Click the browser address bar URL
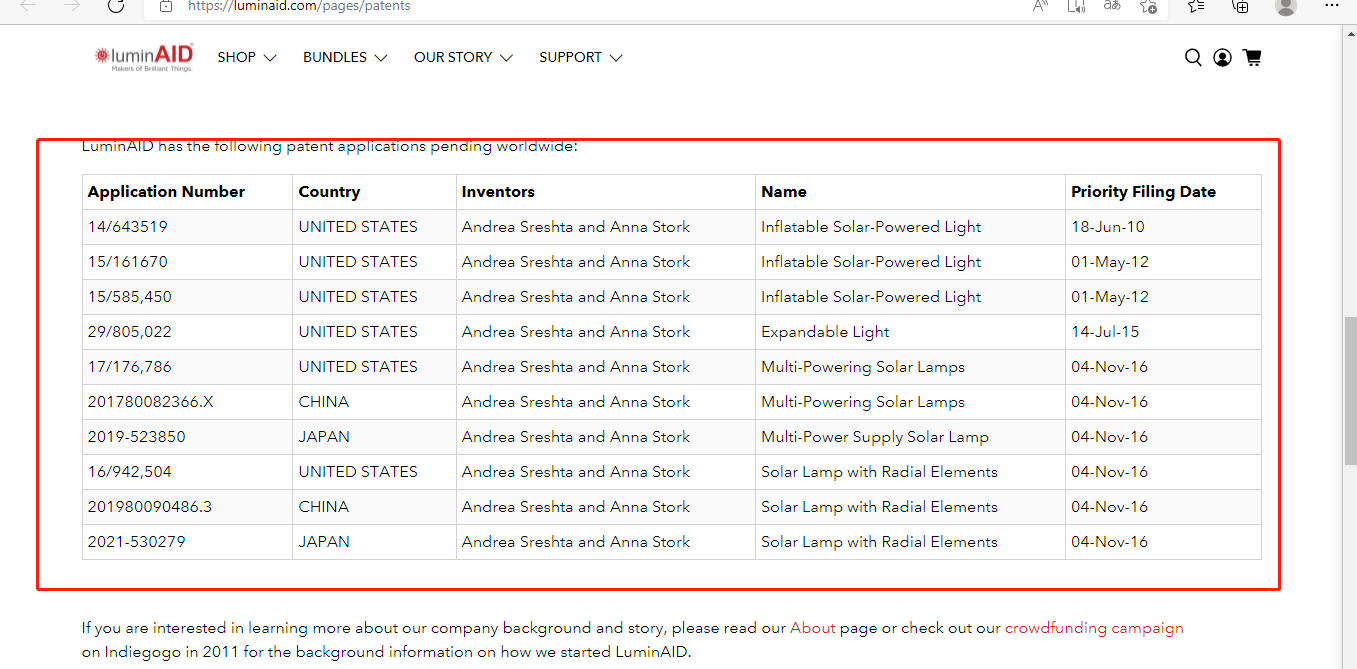This screenshot has width=1357, height=669. [x=299, y=6]
